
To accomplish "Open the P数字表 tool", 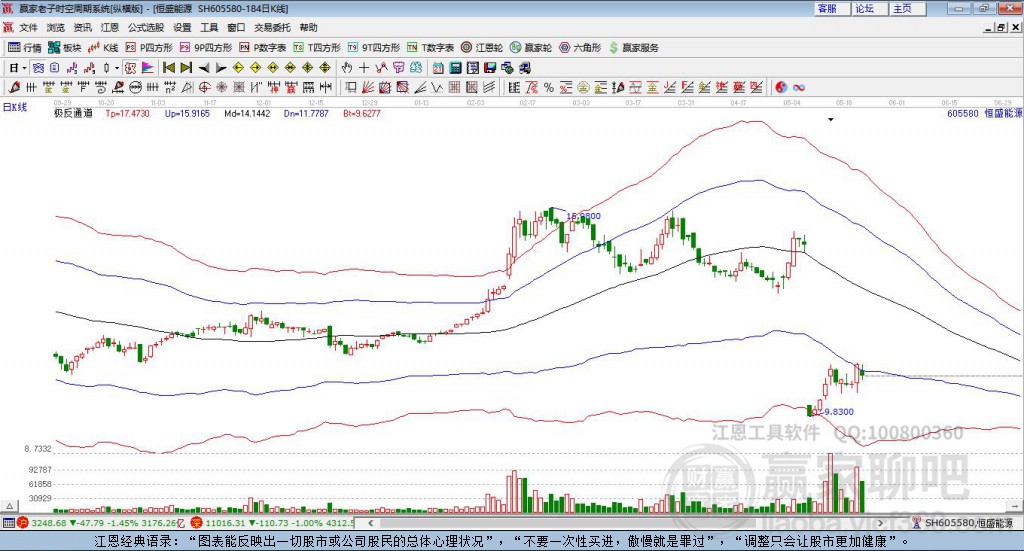I will pos(263,48).
